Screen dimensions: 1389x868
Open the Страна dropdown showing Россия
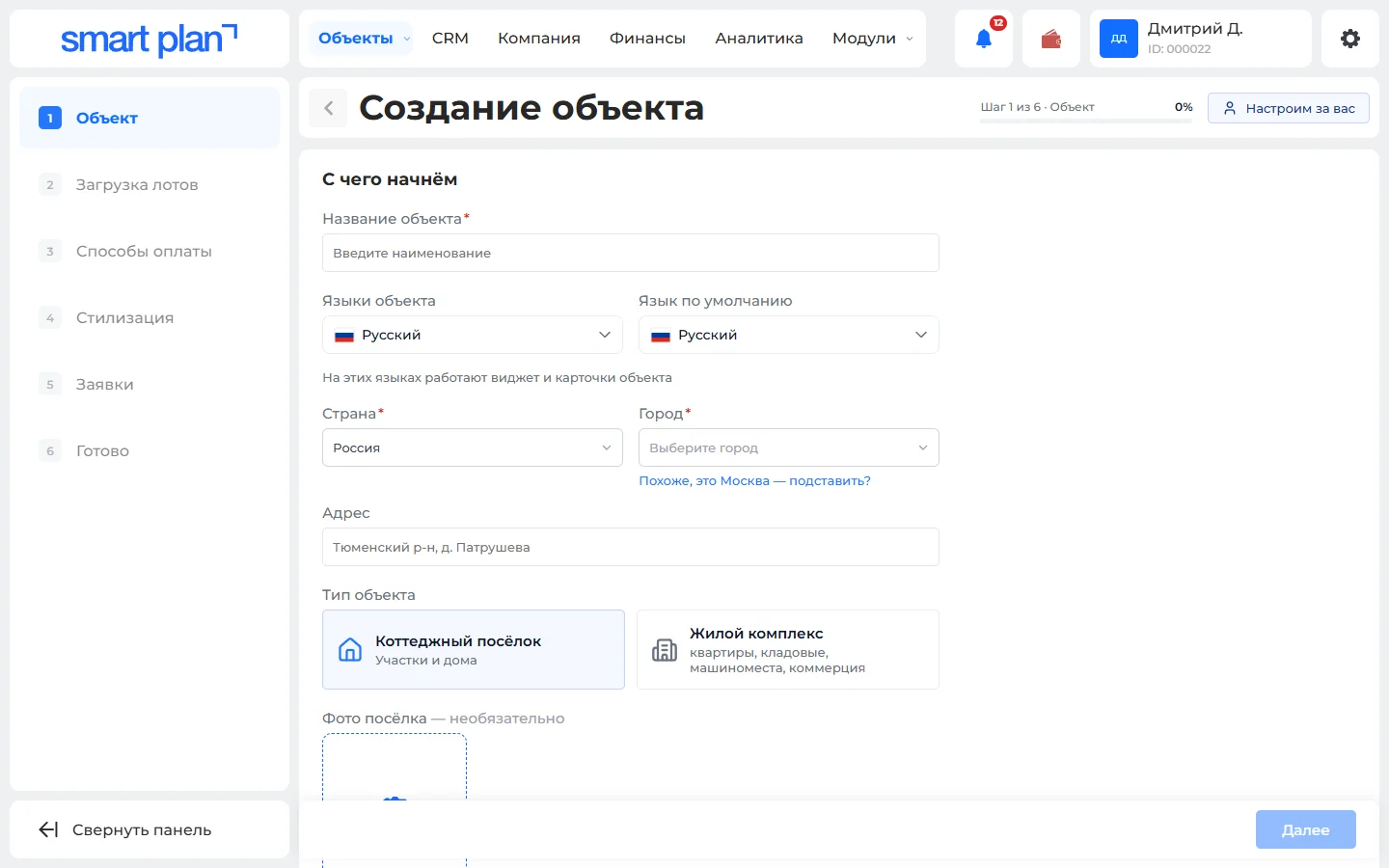(473, 448)
